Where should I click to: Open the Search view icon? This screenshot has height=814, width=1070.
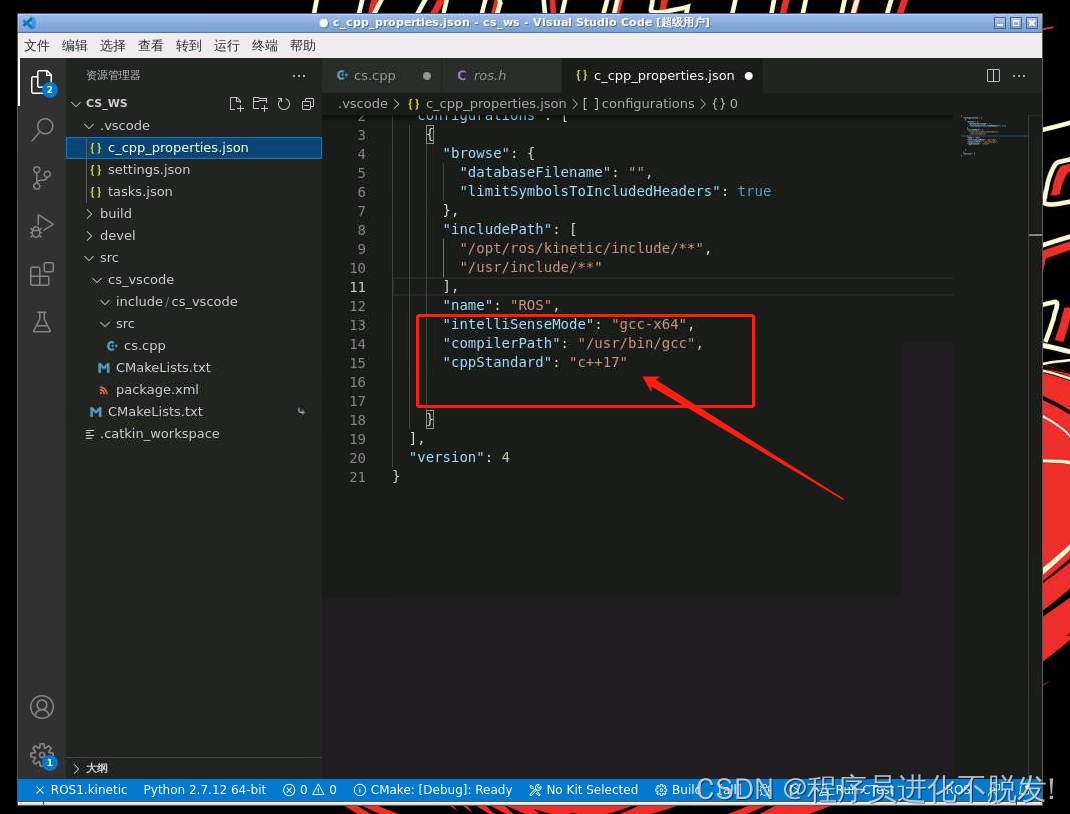[42, 130]
